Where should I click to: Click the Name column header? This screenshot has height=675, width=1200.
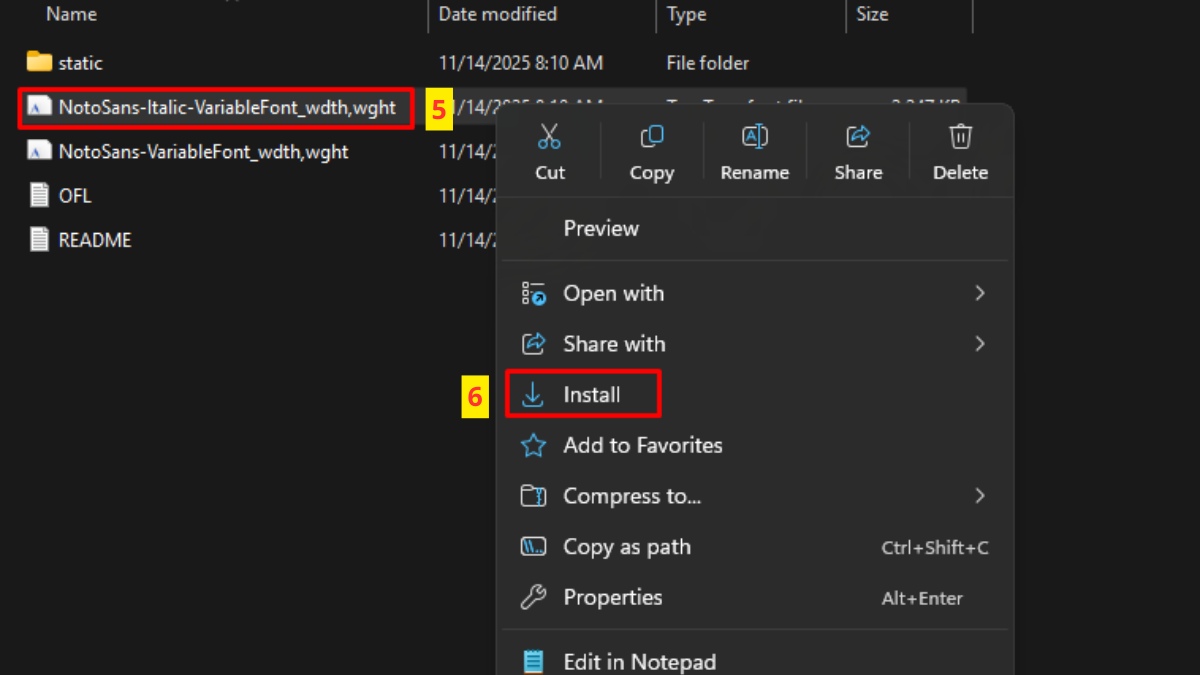pos(71,14)
